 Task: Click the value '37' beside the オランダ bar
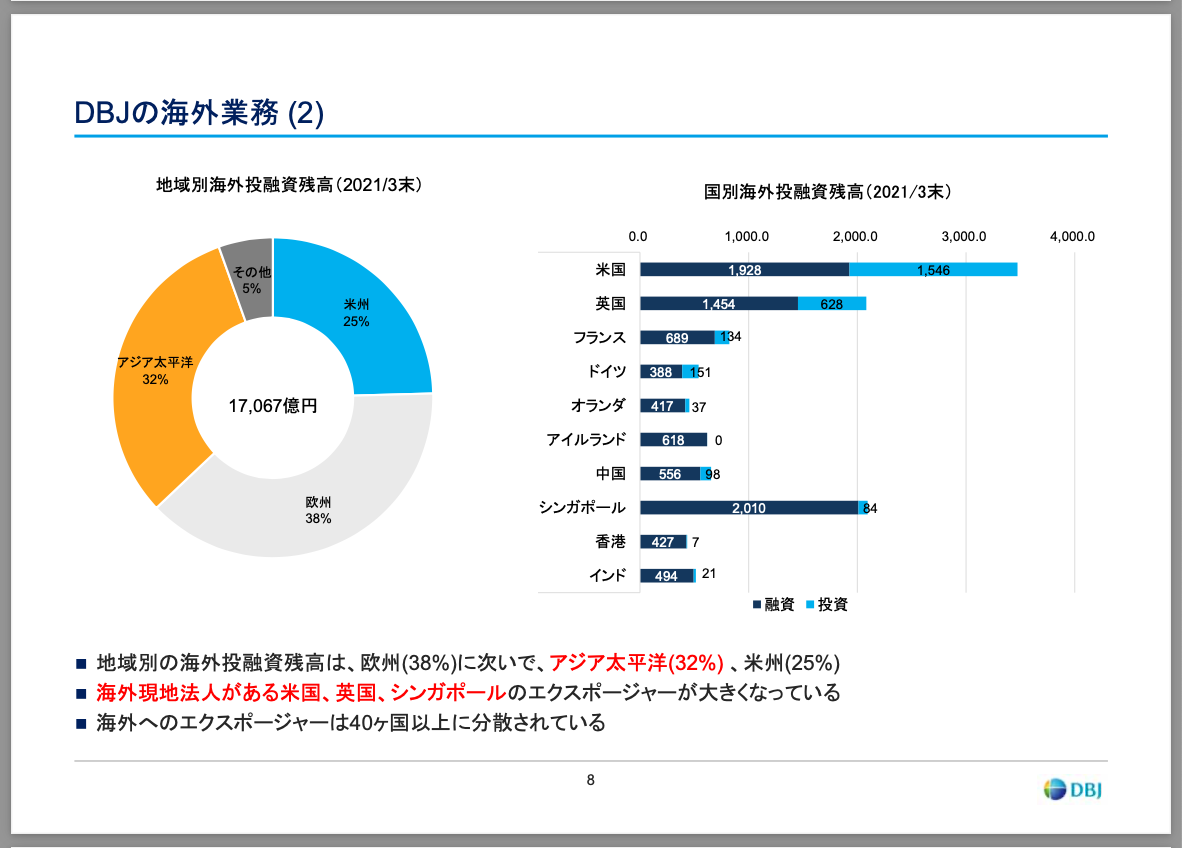pos(699,407)
